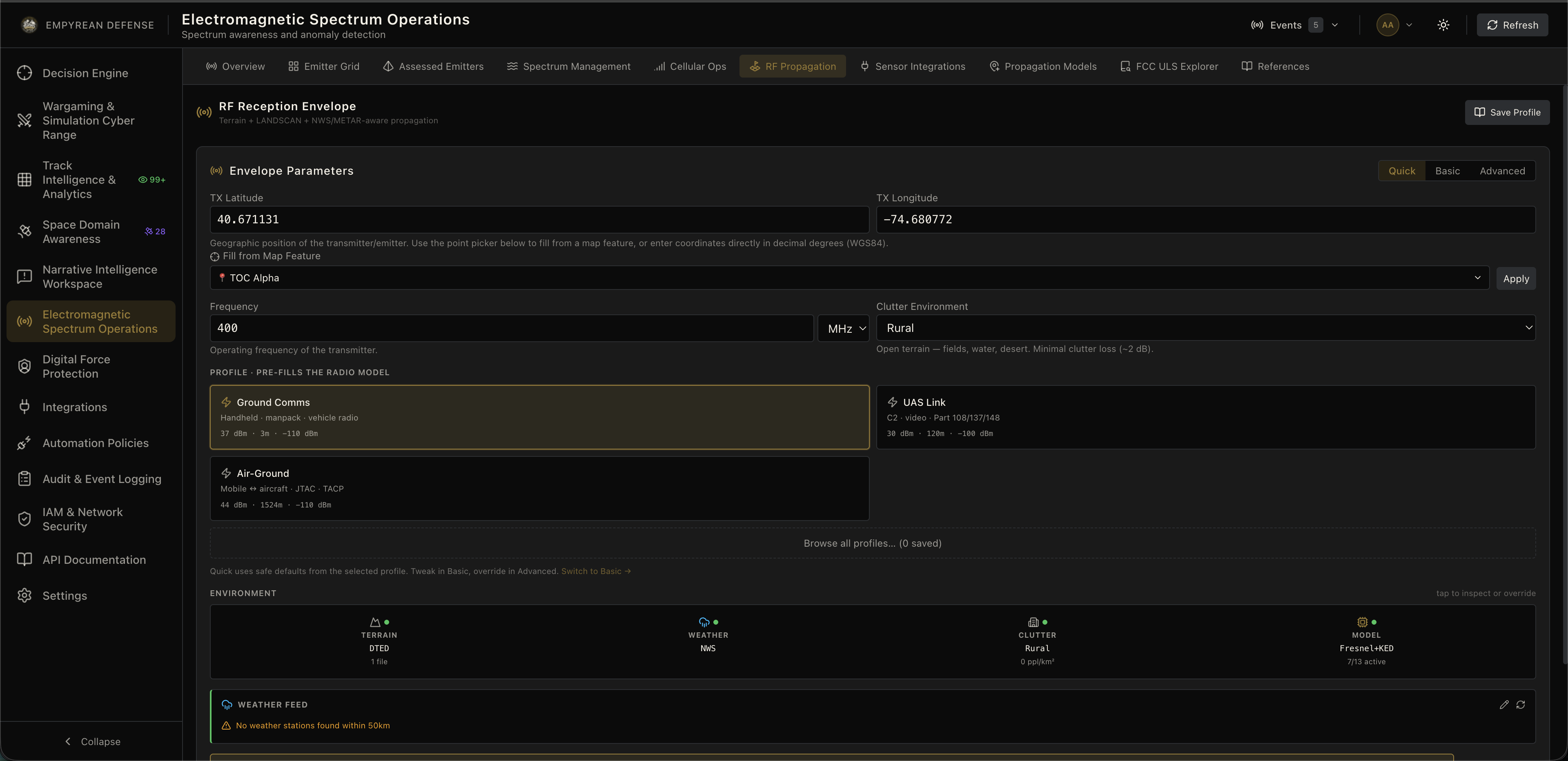Open the TOC Alpha map feature dropdown

pyautogui.click(x=849, y=278)
